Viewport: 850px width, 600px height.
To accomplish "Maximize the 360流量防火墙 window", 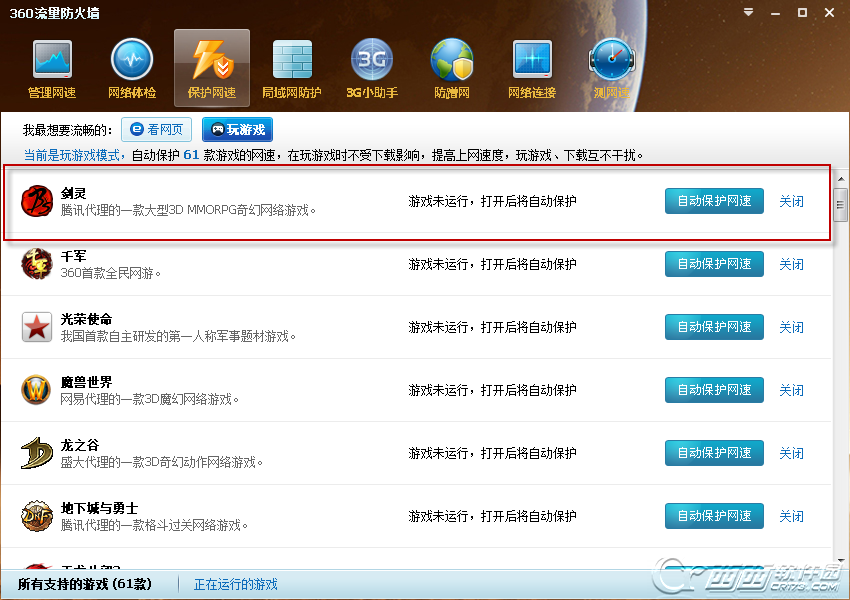I will [802, 12].
